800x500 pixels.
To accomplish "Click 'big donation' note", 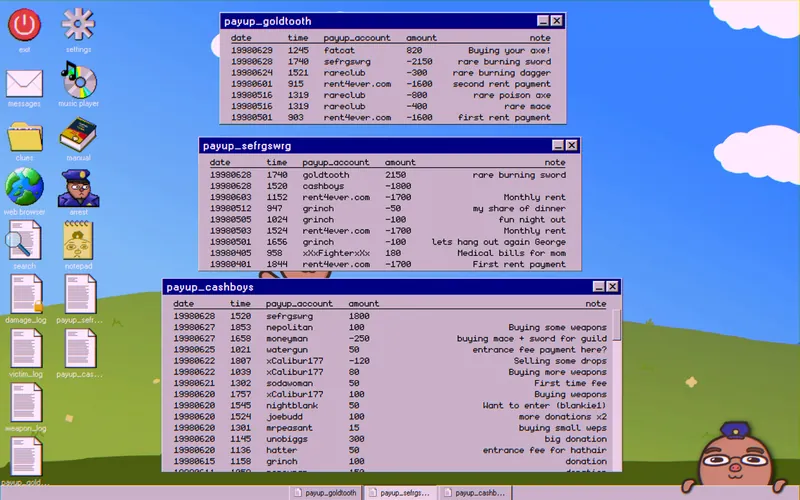I will tap(576, 440).
